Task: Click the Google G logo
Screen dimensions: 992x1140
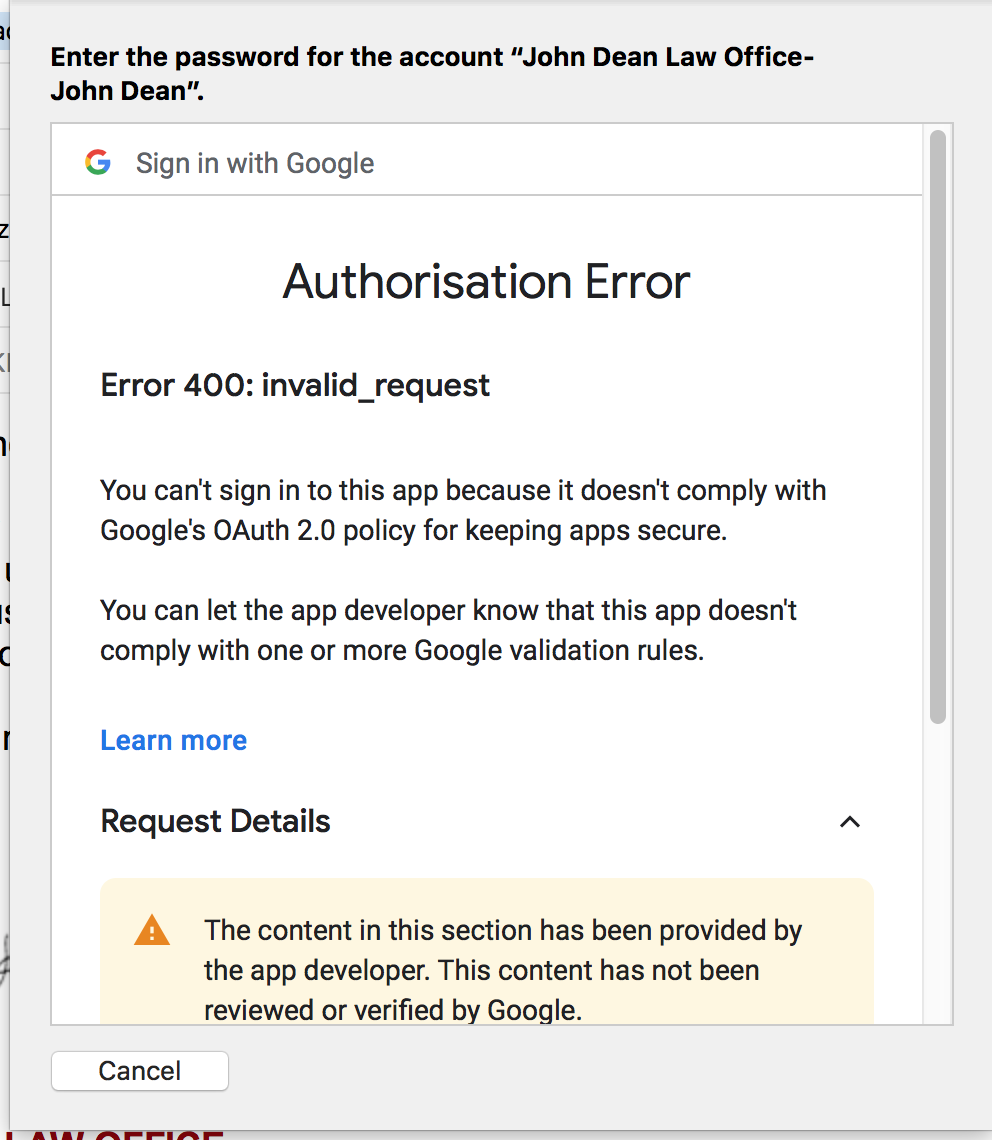Action: click(x=98, y=162)
